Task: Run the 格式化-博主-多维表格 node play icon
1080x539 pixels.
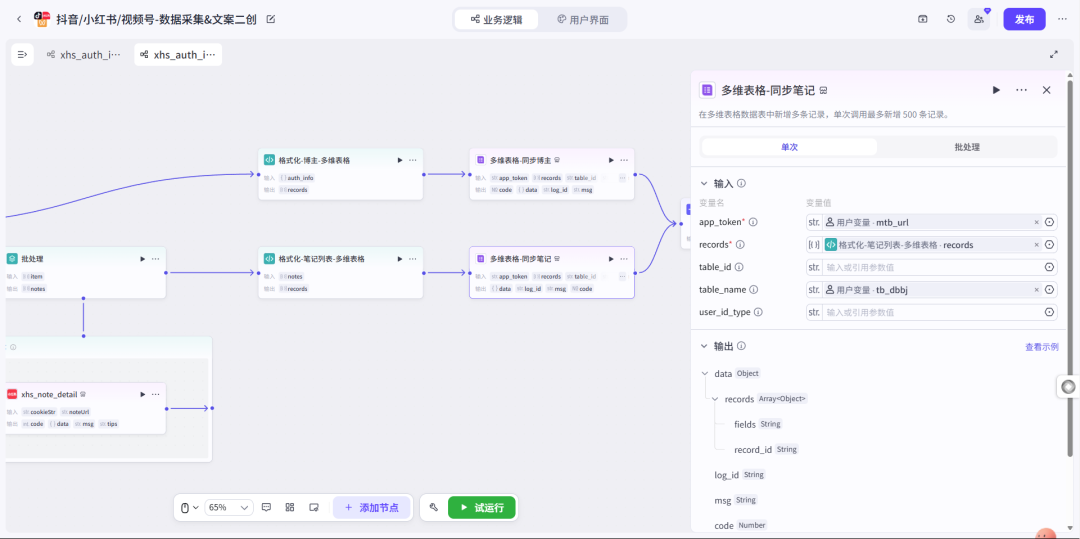Action: [399, 160]
